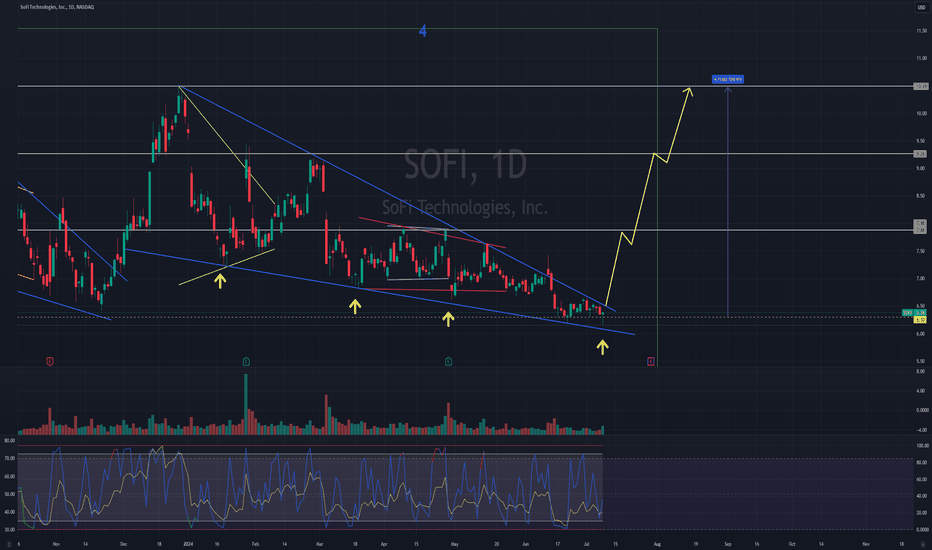Click the SoFi Technologies symbol title

(x=57, y=7)
